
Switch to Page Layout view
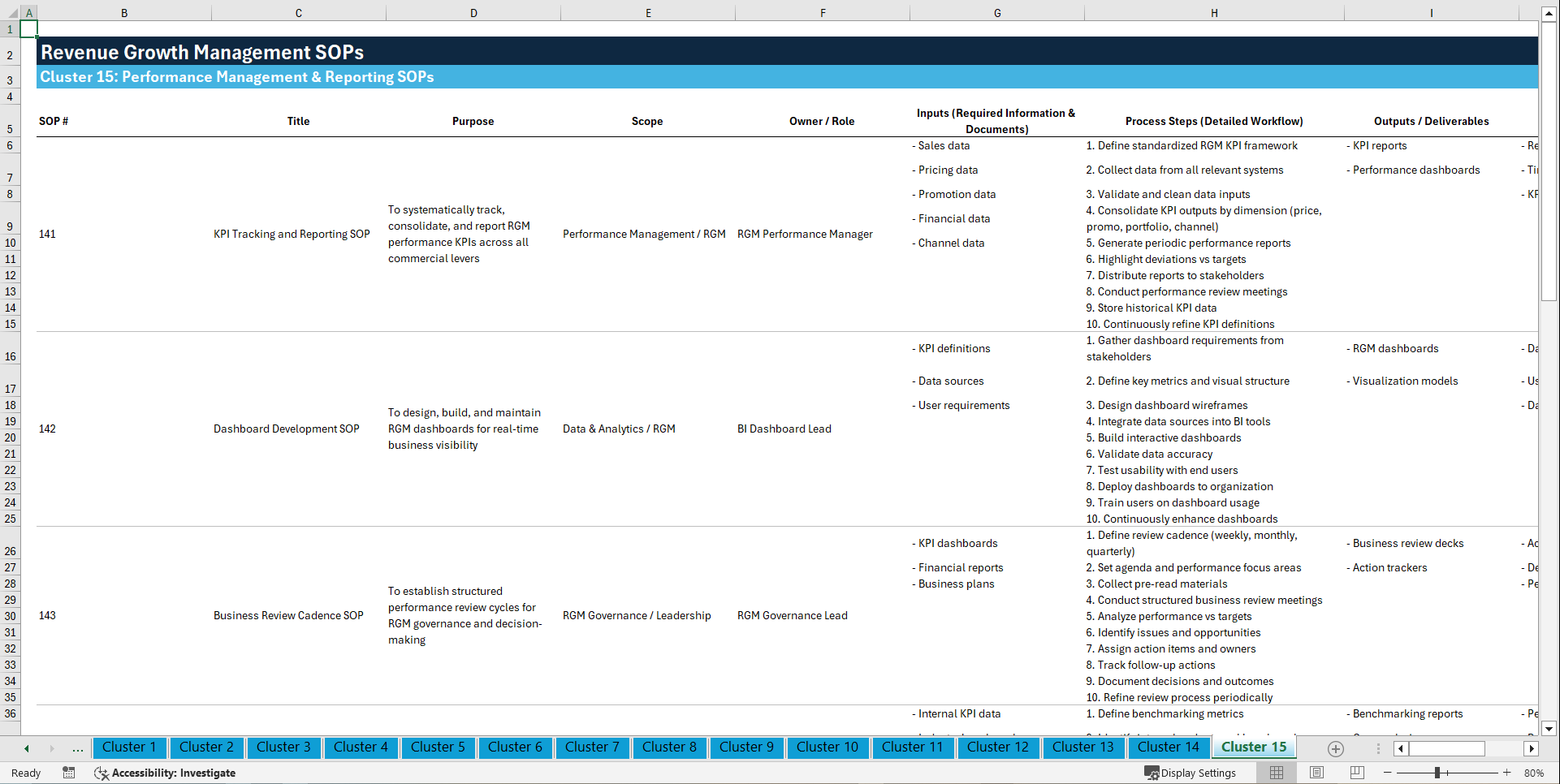(1316, 773)
